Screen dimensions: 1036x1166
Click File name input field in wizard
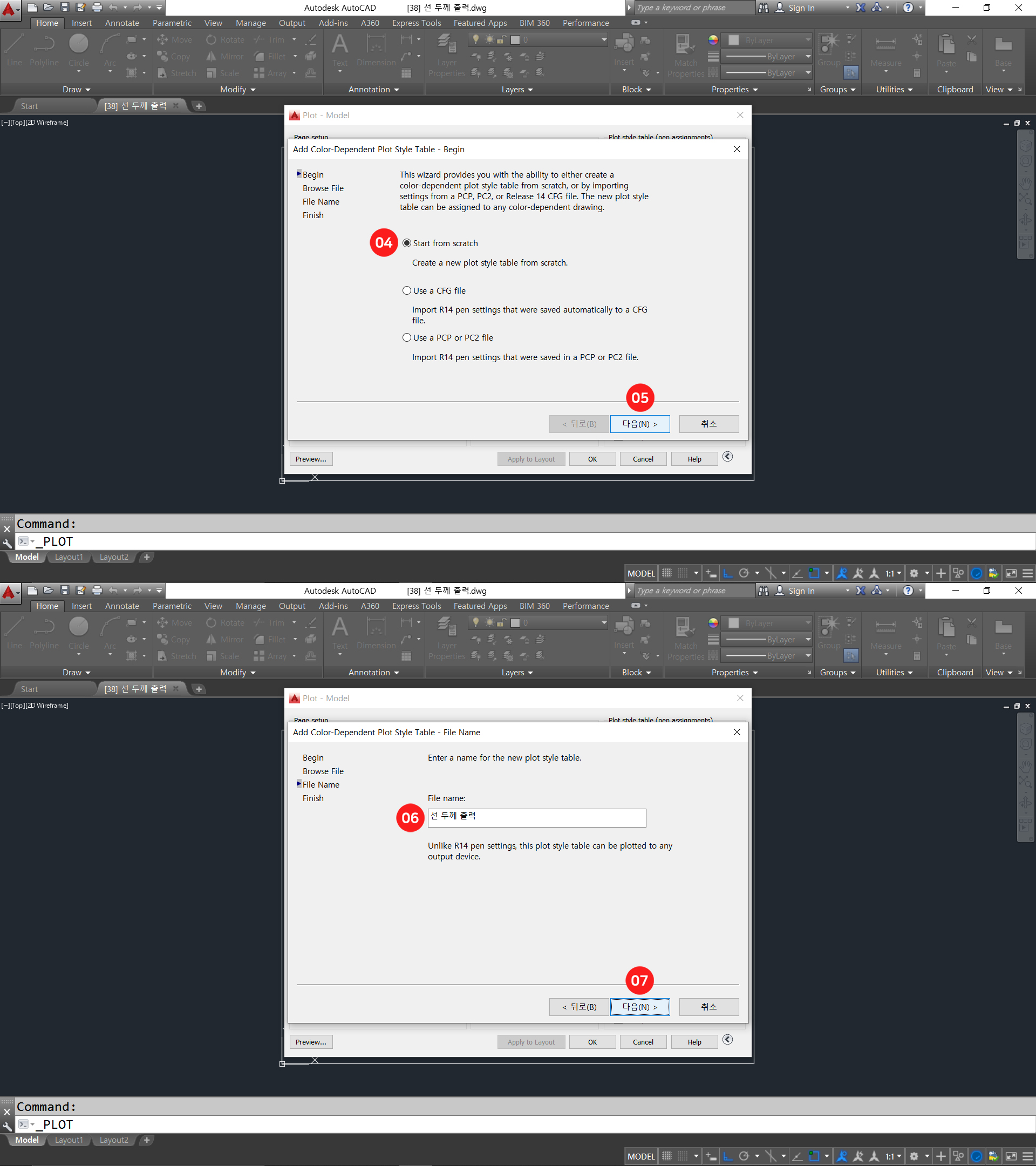click(x=536, y=817)
